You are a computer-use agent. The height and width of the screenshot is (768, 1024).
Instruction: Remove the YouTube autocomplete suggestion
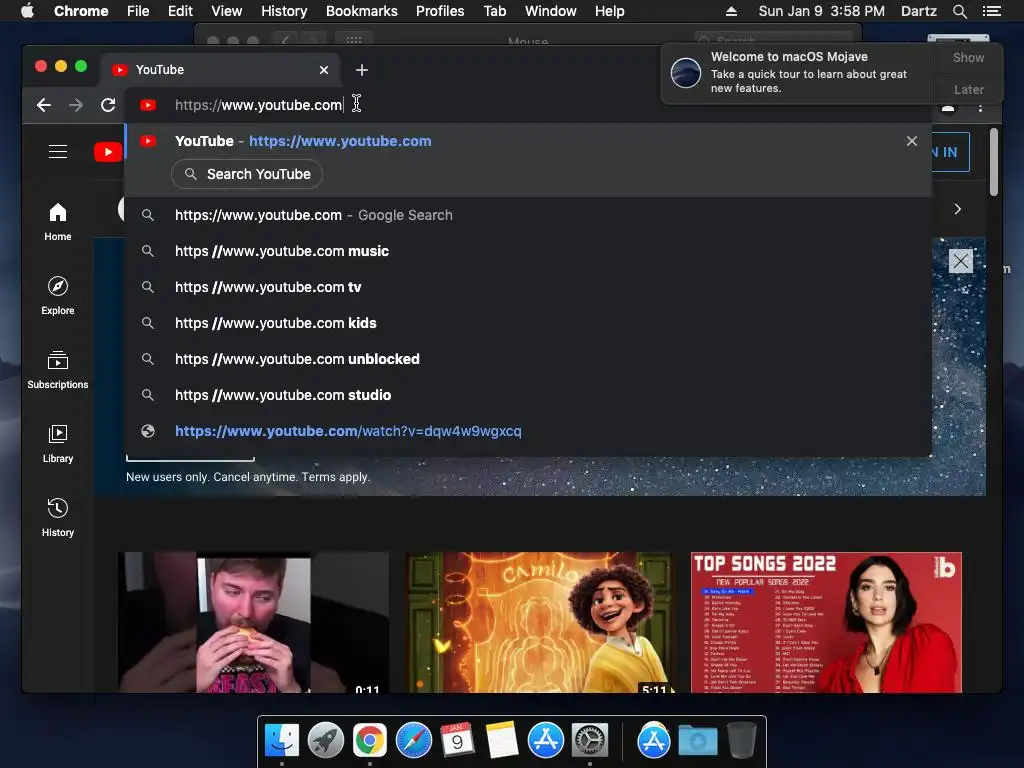[912, 141]
